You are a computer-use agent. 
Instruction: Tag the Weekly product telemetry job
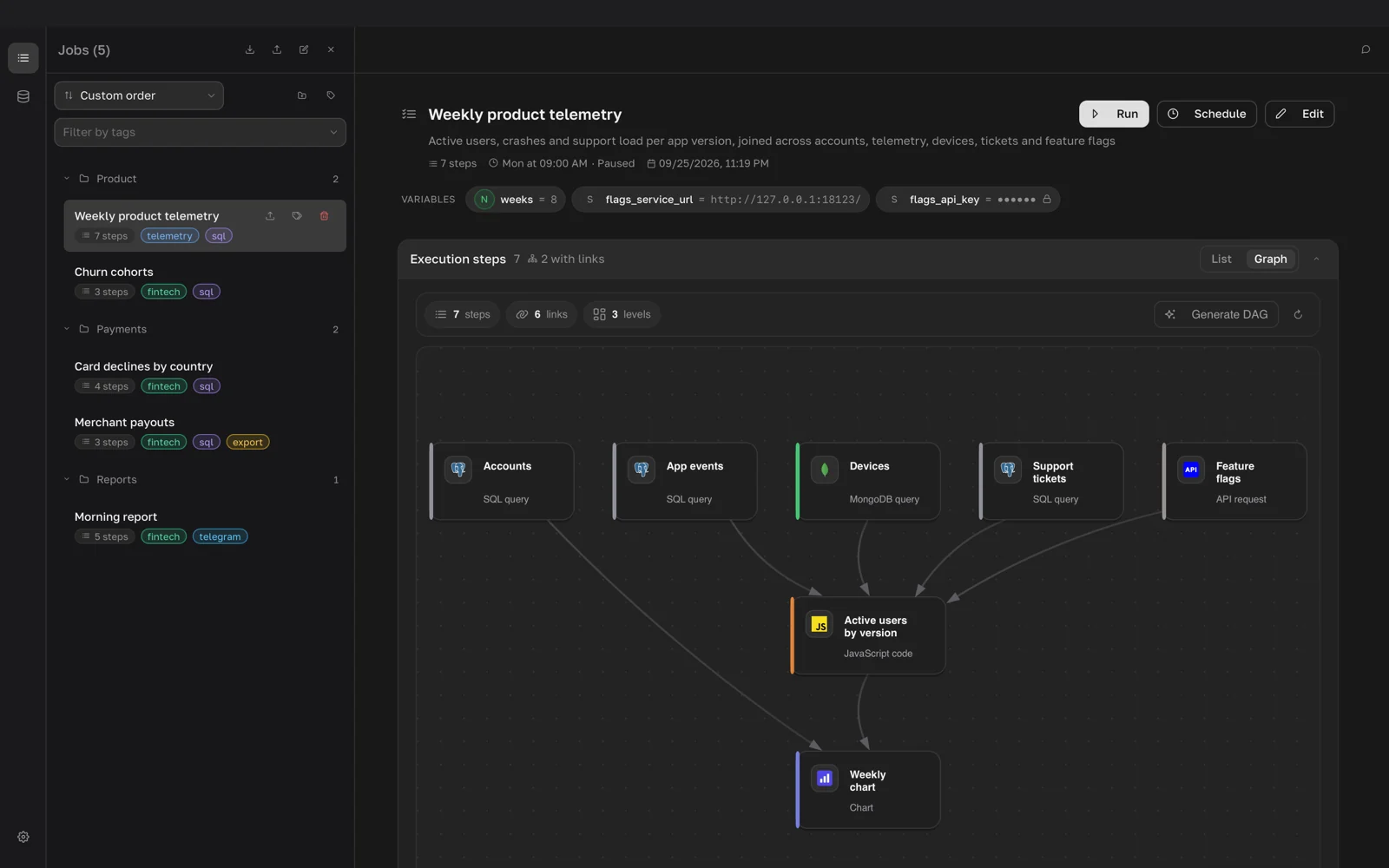(297, 216)
